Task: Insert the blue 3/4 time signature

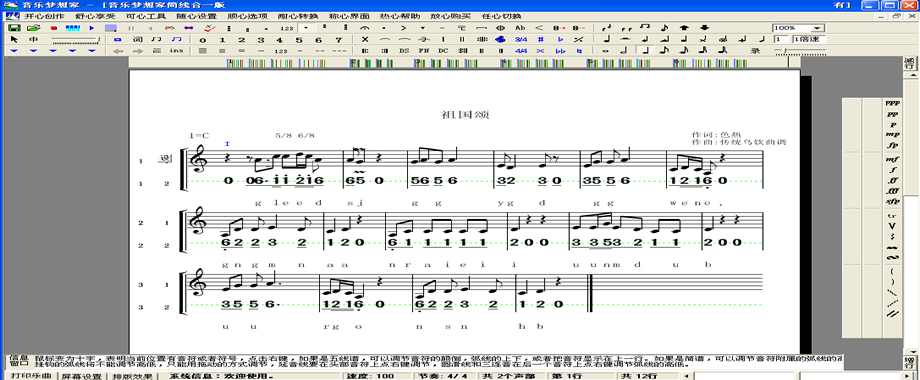Action: 521,39
